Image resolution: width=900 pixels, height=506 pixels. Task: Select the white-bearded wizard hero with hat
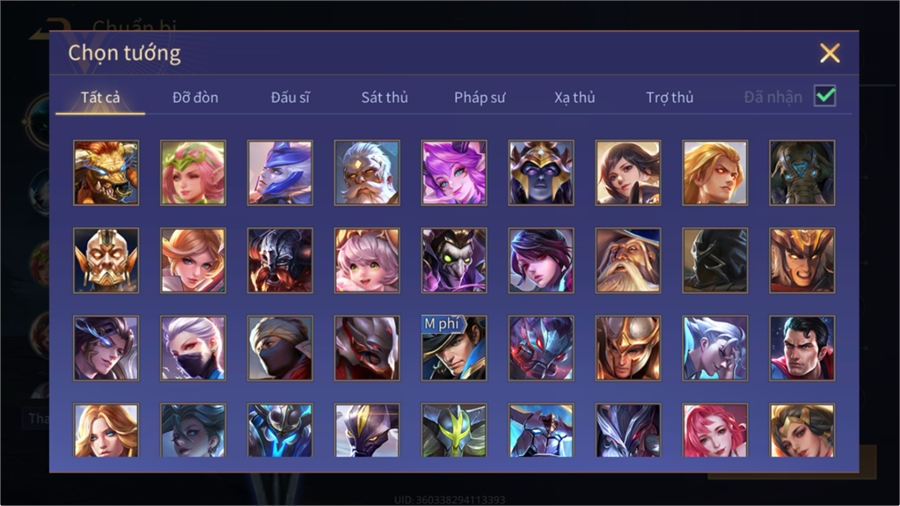628,260
